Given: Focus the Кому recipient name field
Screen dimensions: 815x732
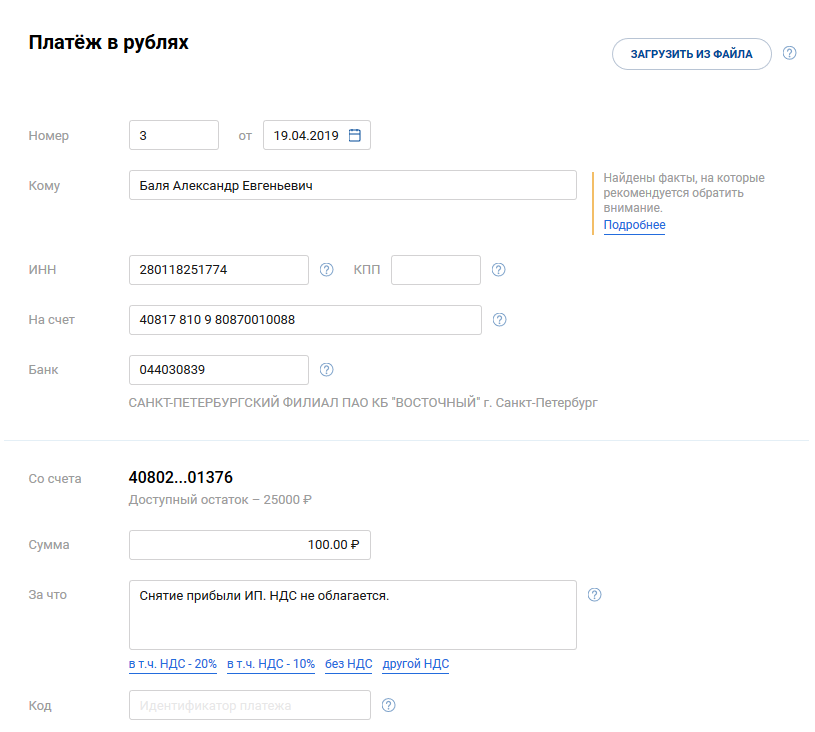Looking at the screenshot, I should 352,185.
